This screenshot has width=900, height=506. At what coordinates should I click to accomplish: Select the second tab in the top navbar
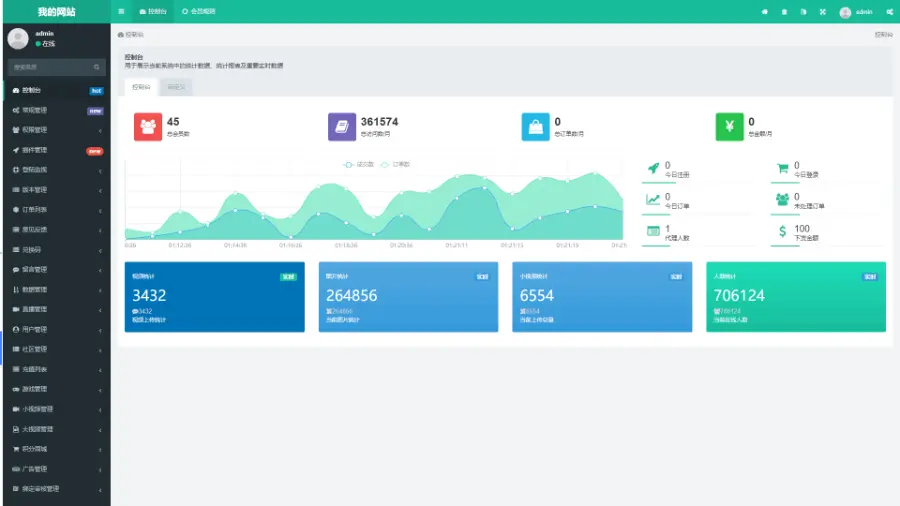pyautogui.click(x=199, y=12)
